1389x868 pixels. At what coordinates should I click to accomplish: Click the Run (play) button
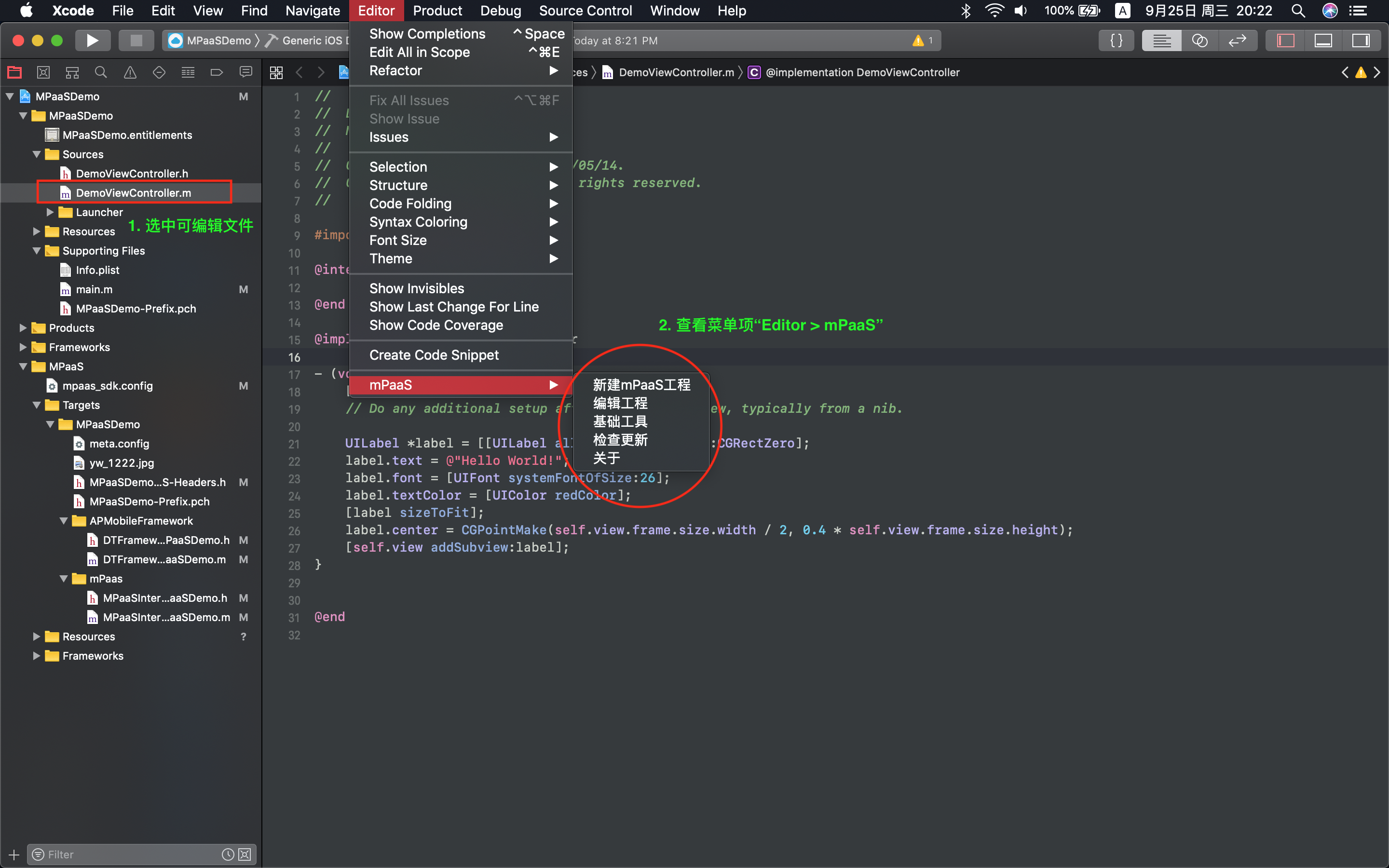click(x=93, y=40)
